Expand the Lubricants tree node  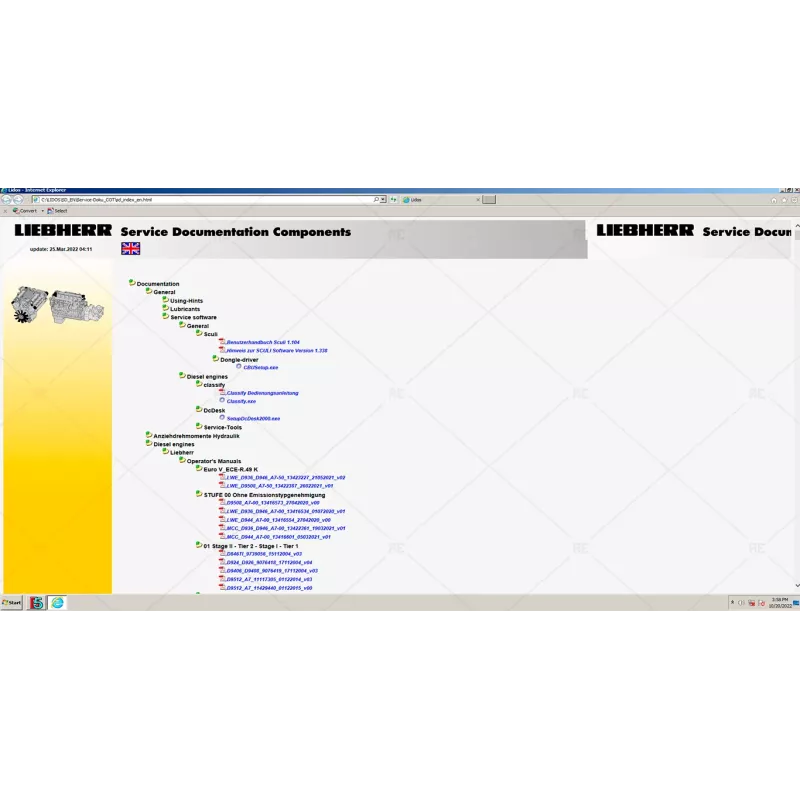point(165,309)
